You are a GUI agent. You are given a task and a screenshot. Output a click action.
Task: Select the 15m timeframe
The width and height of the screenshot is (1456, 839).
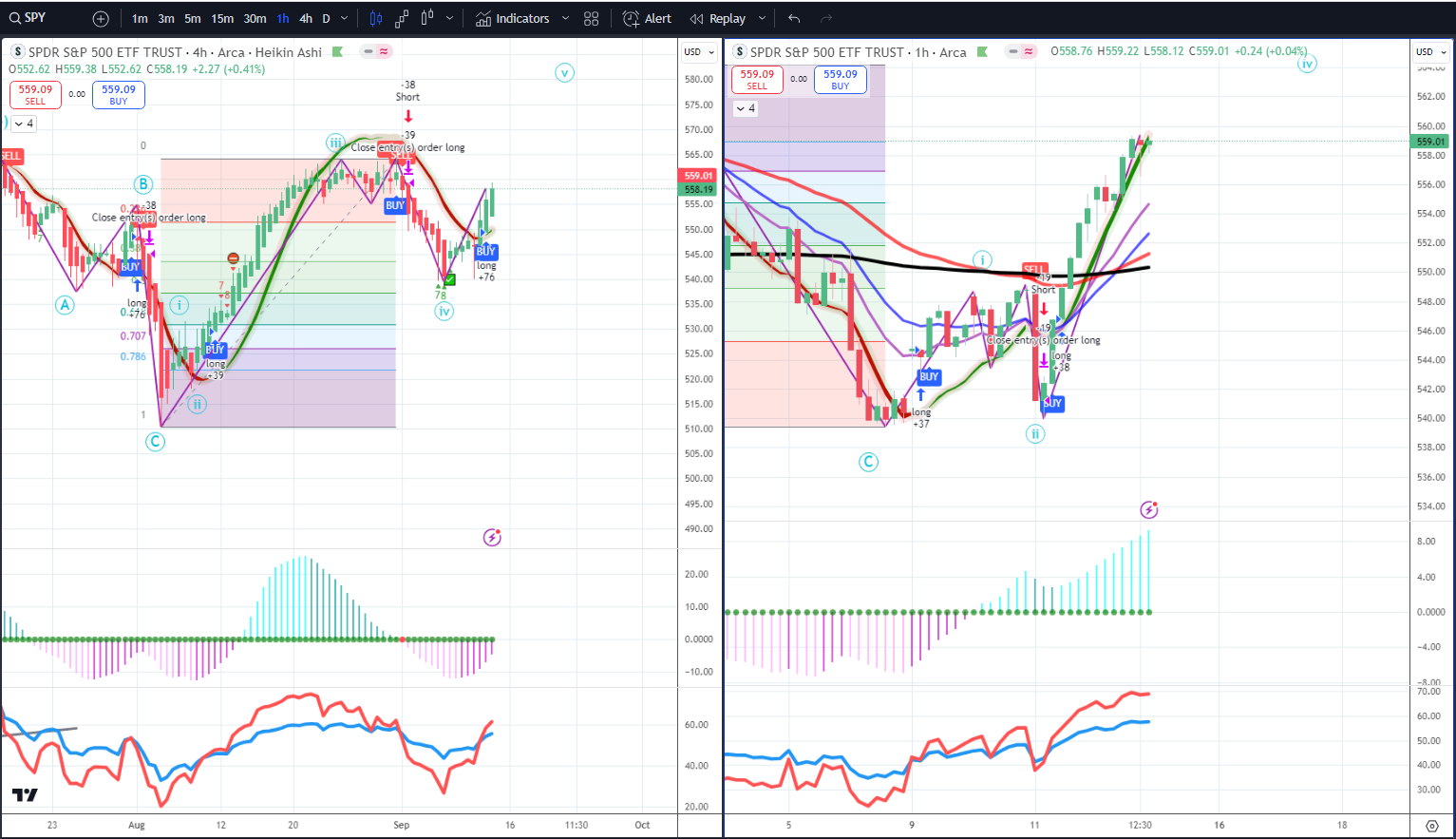click(222, 18)
